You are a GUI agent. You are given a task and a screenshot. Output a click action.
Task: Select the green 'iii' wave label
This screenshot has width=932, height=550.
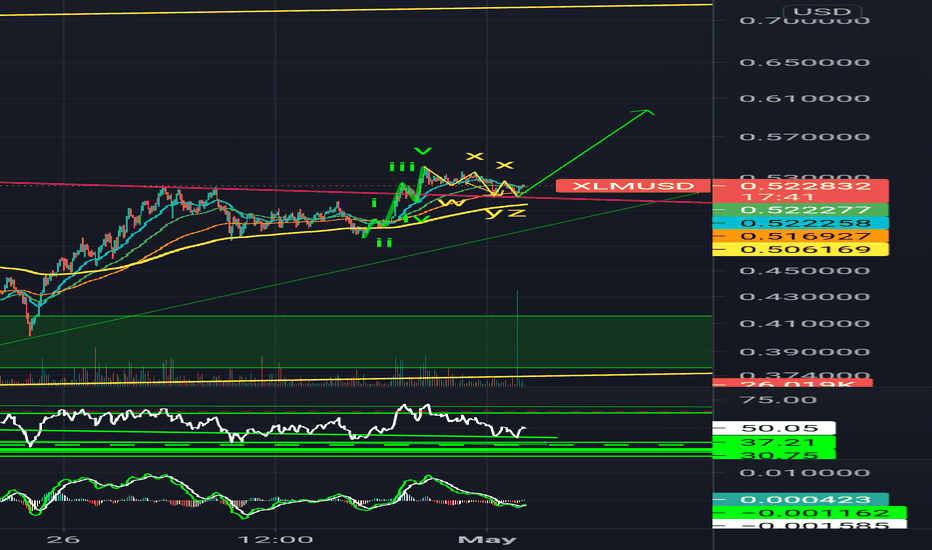(402, 166)
